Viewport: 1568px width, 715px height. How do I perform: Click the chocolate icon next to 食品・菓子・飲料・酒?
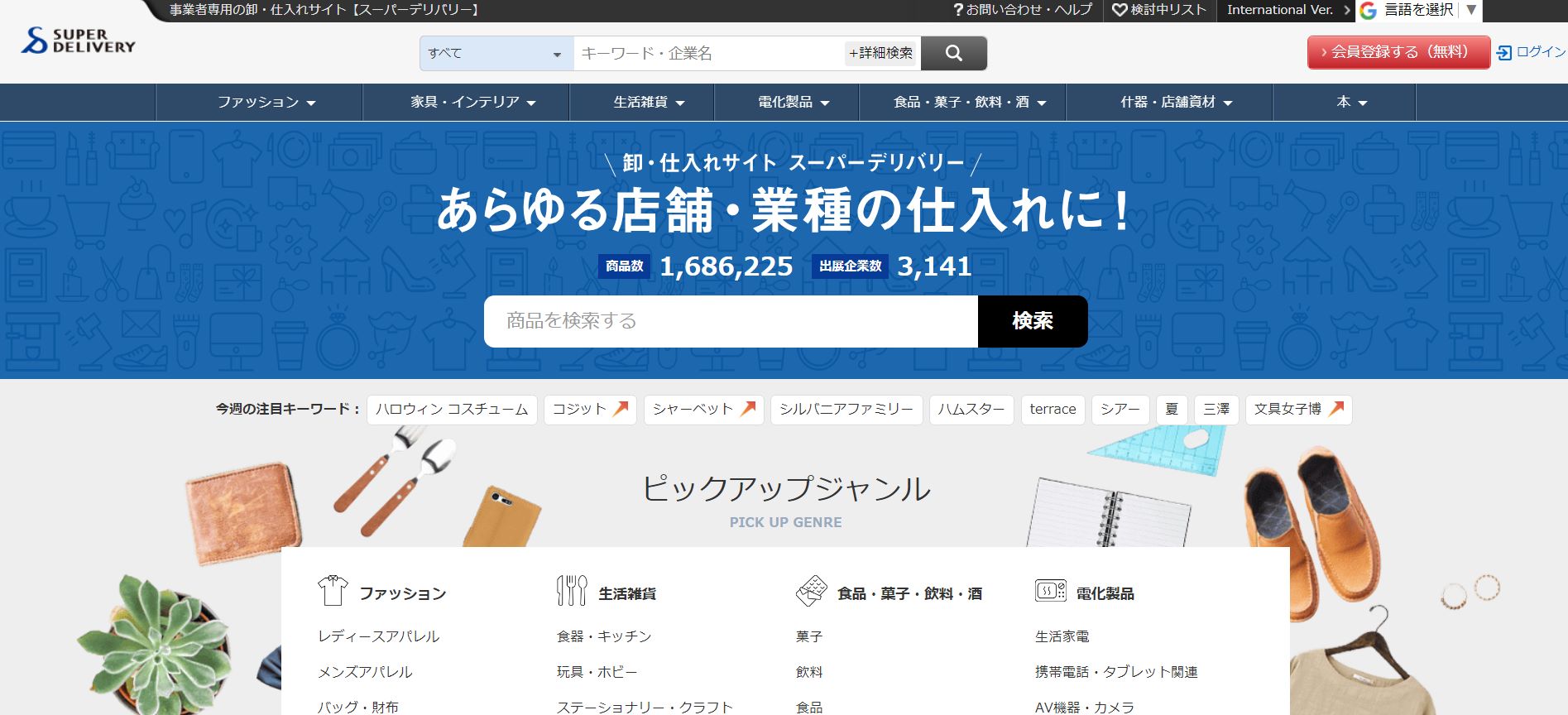click(x=811, y=591)
